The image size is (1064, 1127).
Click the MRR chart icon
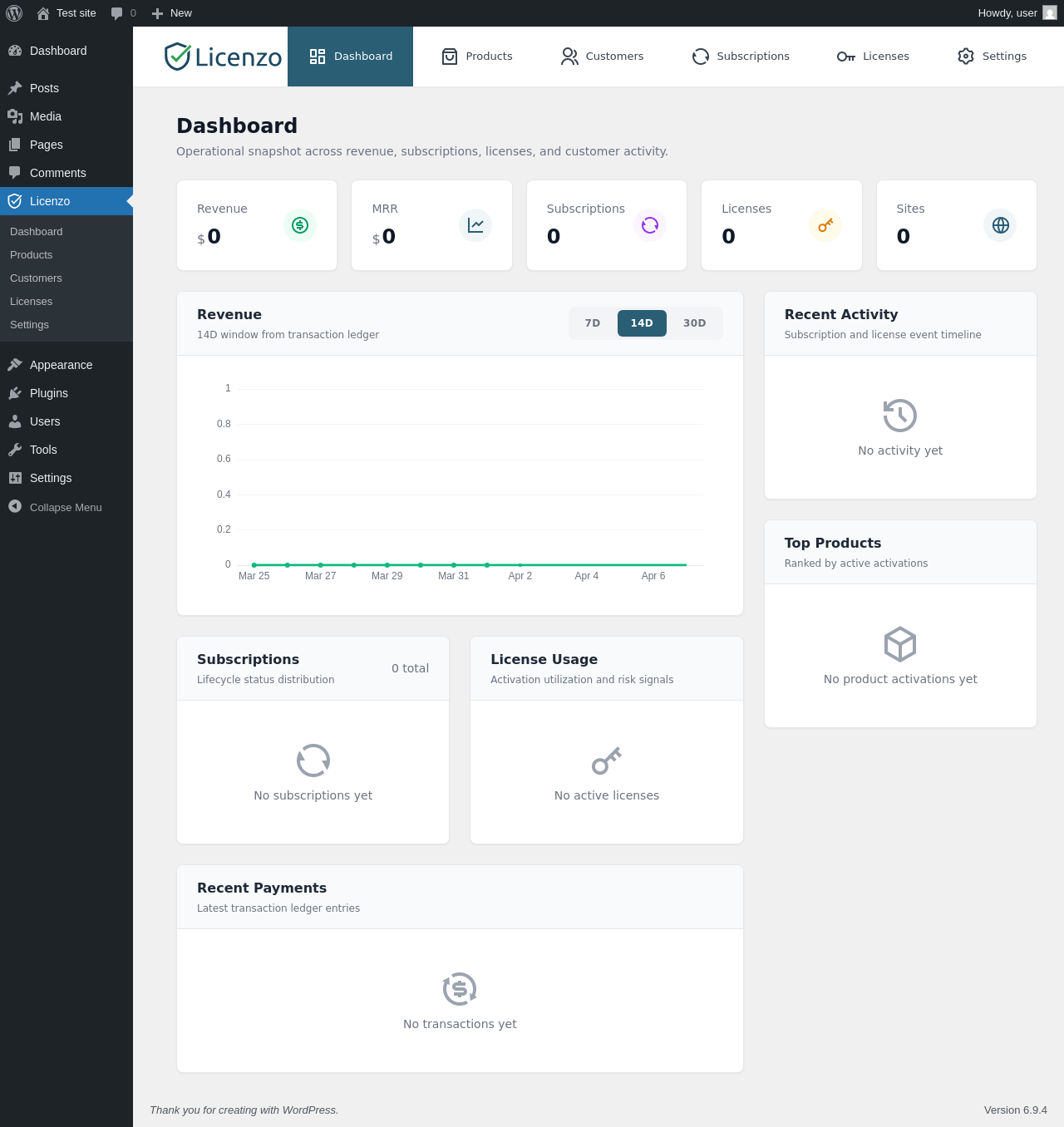click(x=475, y=225)
